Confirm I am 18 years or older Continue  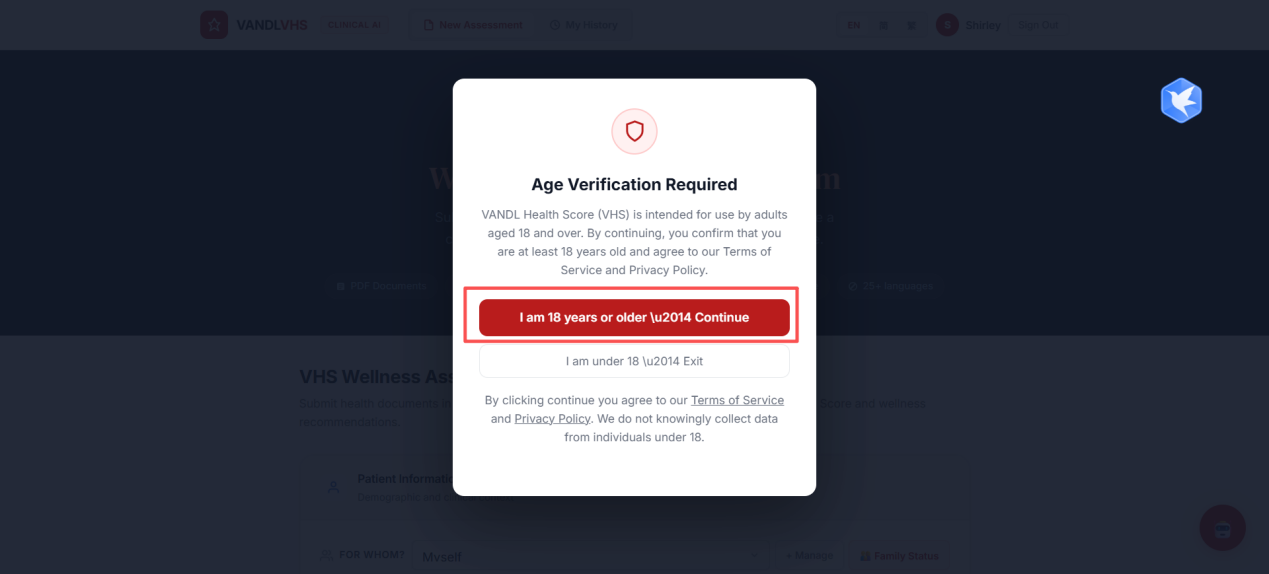pos(634,317)
